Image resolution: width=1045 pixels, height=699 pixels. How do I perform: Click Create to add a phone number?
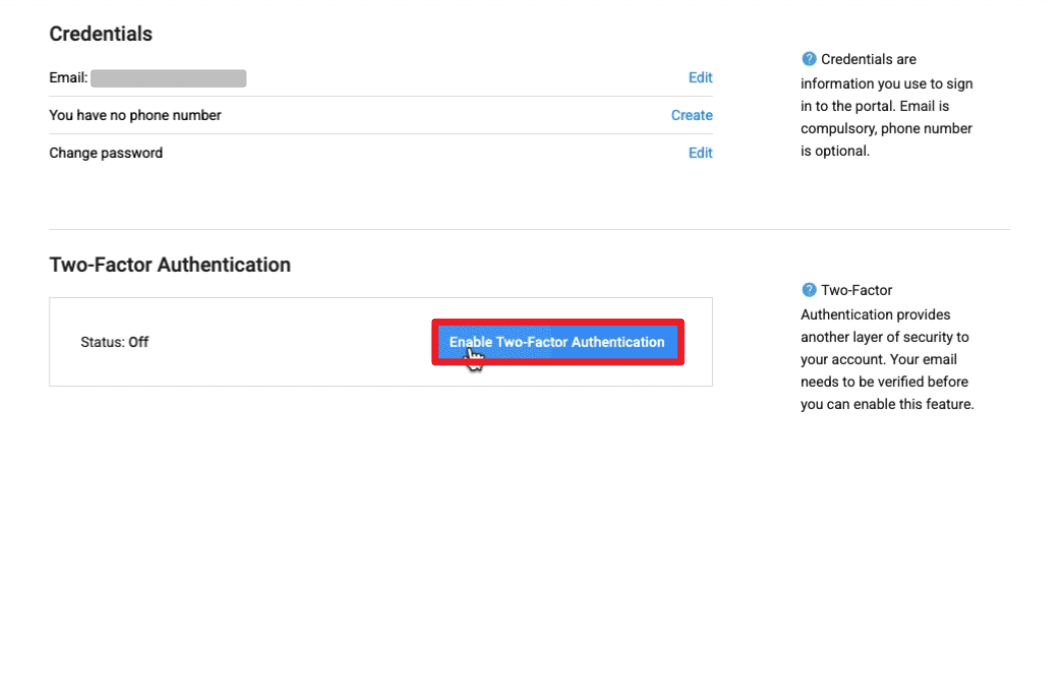point(691,115)
